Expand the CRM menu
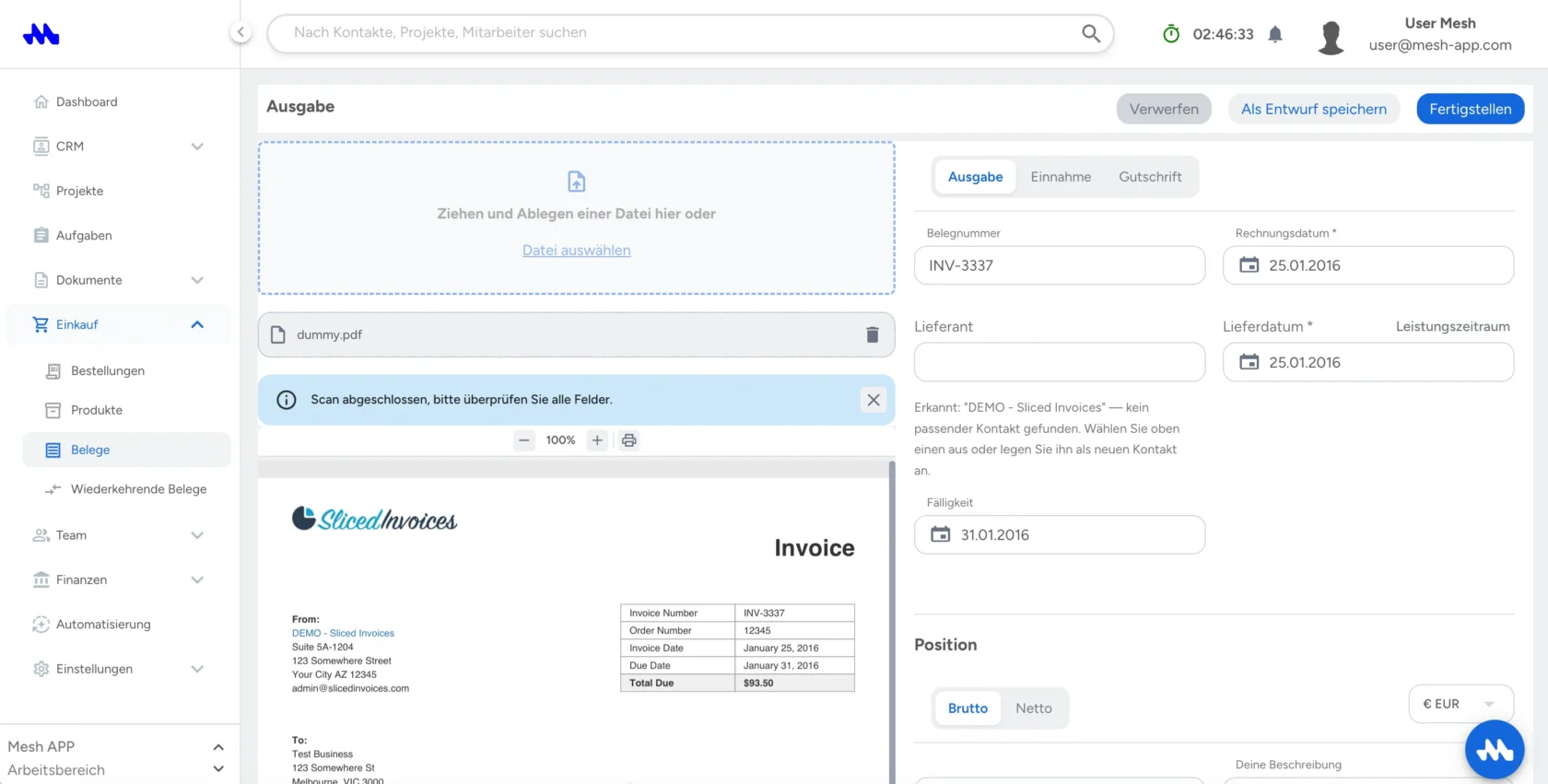 (x=197, y=146)
